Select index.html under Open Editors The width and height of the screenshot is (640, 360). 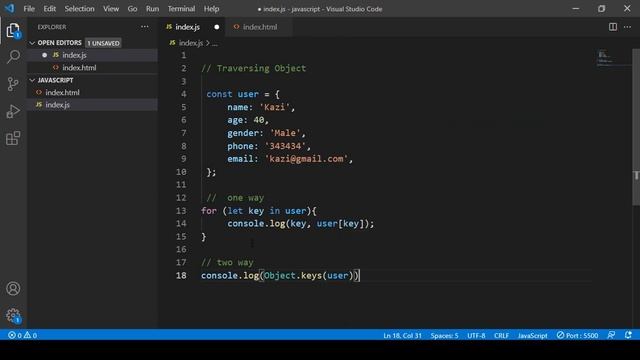(92, 67)
